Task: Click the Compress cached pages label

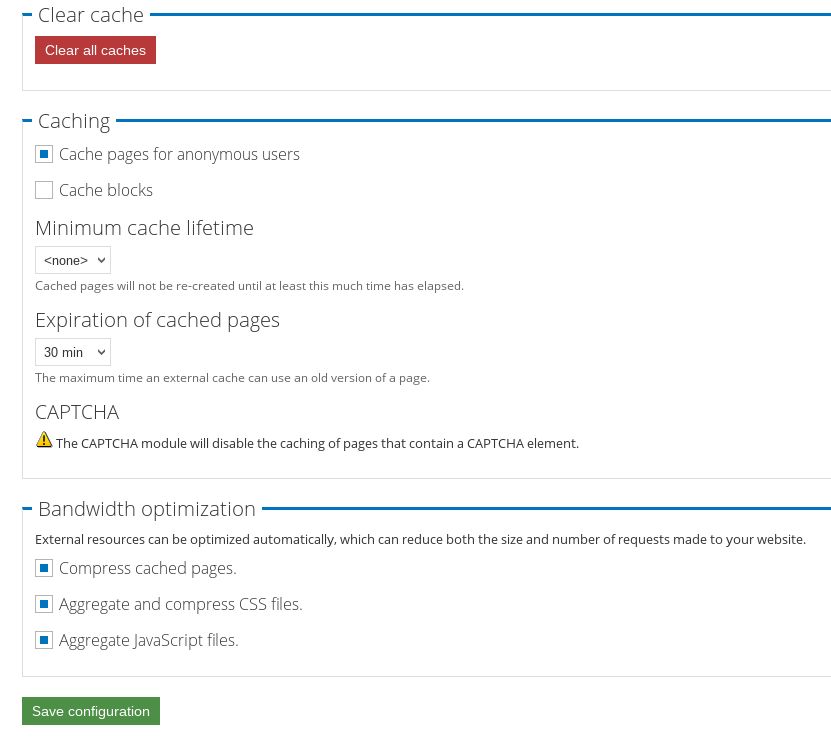Action: [x=148, y=569]
